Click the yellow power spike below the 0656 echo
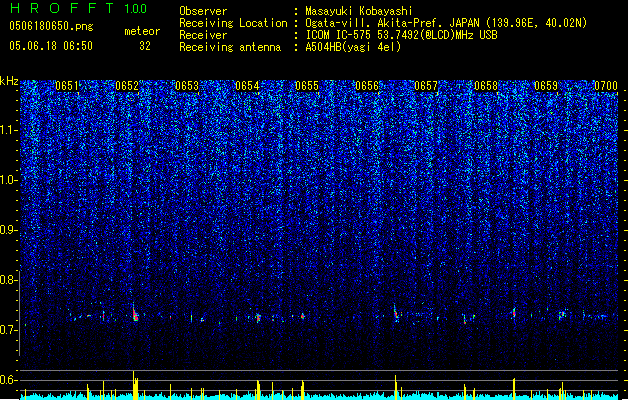629x400 pixels. coord(396,388)
